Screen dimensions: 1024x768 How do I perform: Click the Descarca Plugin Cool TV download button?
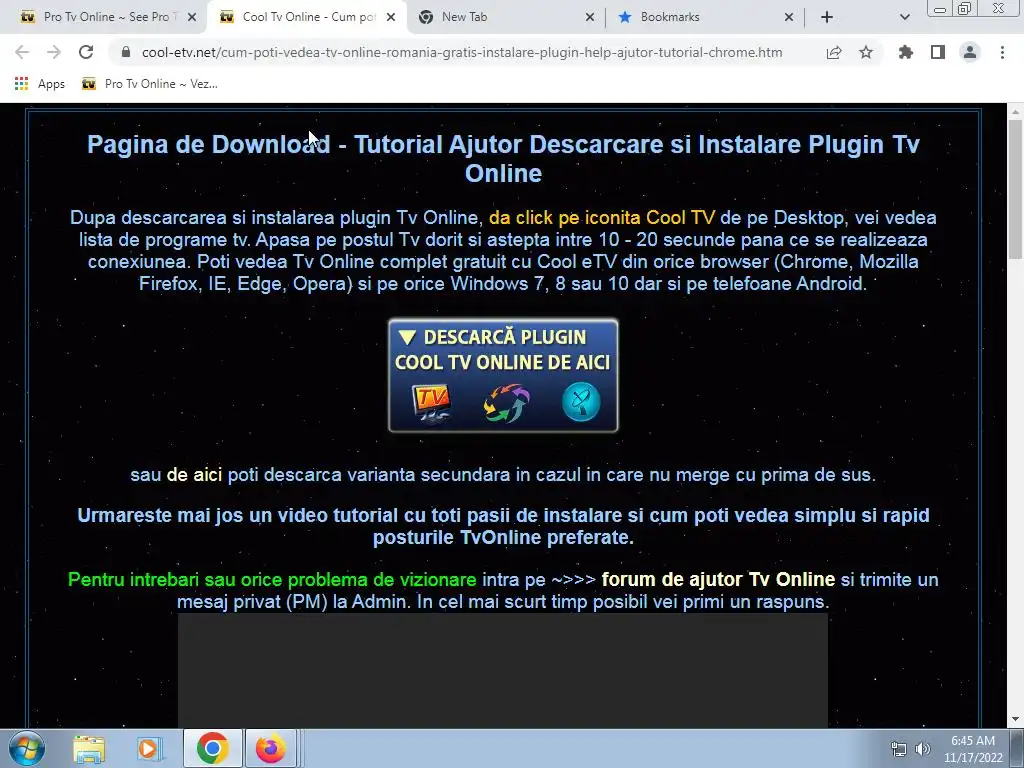pos(503,376)
